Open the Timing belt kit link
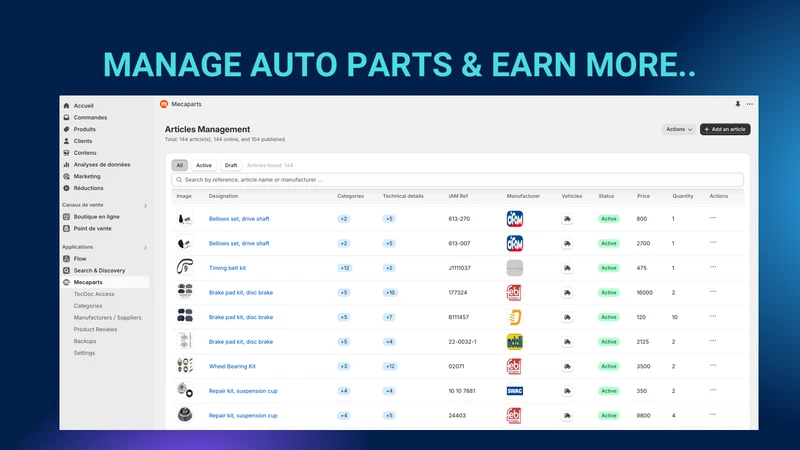Image resolution: width=800 pixels, height=450 pixels. pyautogui.click(x=227, y=268)
